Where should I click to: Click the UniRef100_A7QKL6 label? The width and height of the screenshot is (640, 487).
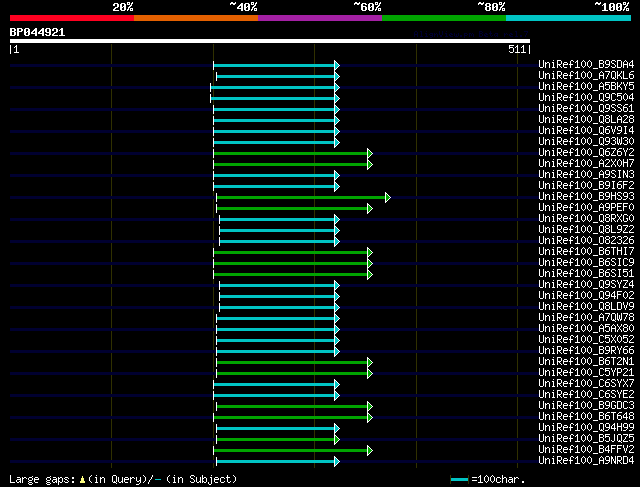586,76
